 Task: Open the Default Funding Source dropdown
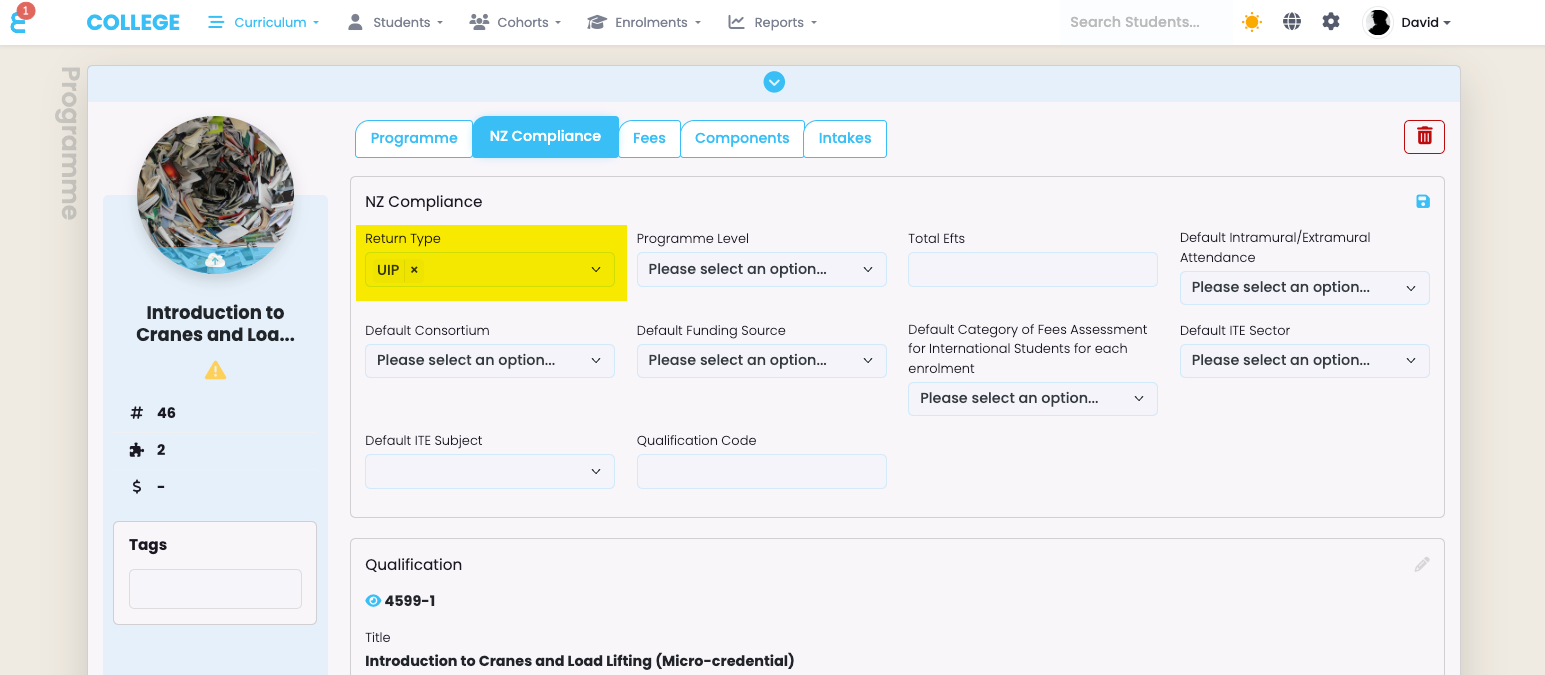pyautogui.click(x=762, y=361)
